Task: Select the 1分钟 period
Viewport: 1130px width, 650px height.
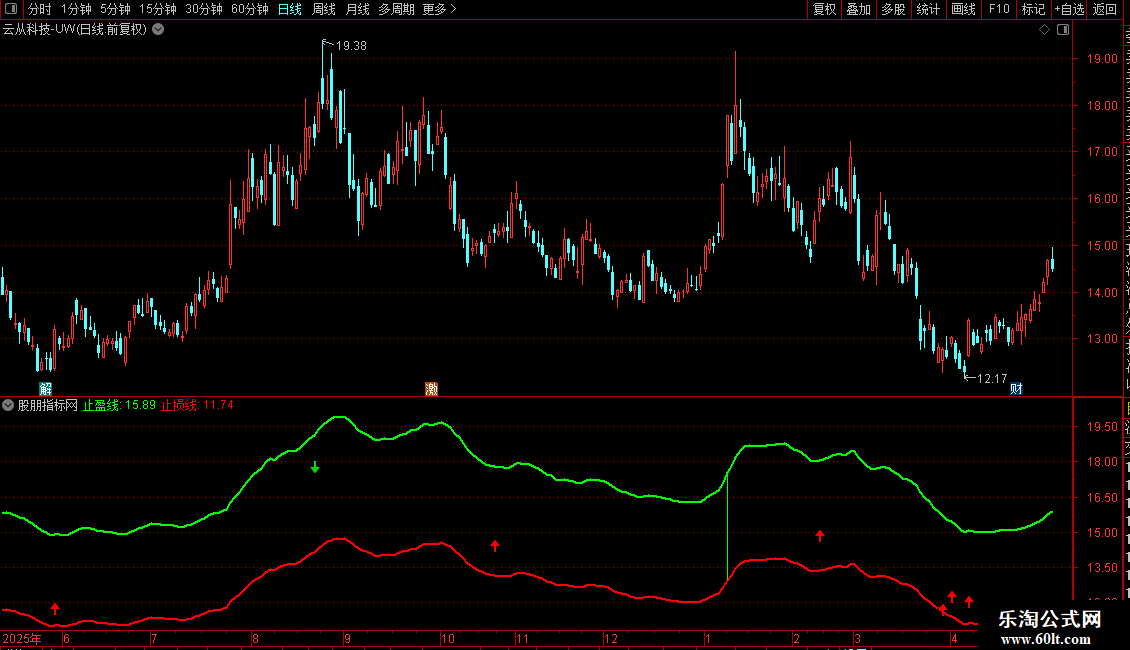Action: pos(76,9)
